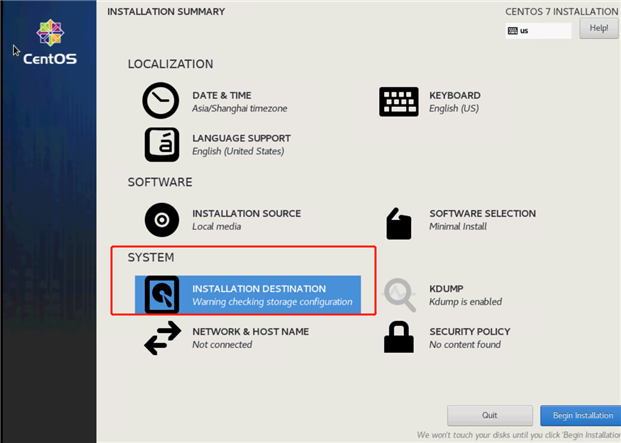Select NETWORK & HOST NAME label
This screenshot has width=621, height=443.
[x=250, y=331]
